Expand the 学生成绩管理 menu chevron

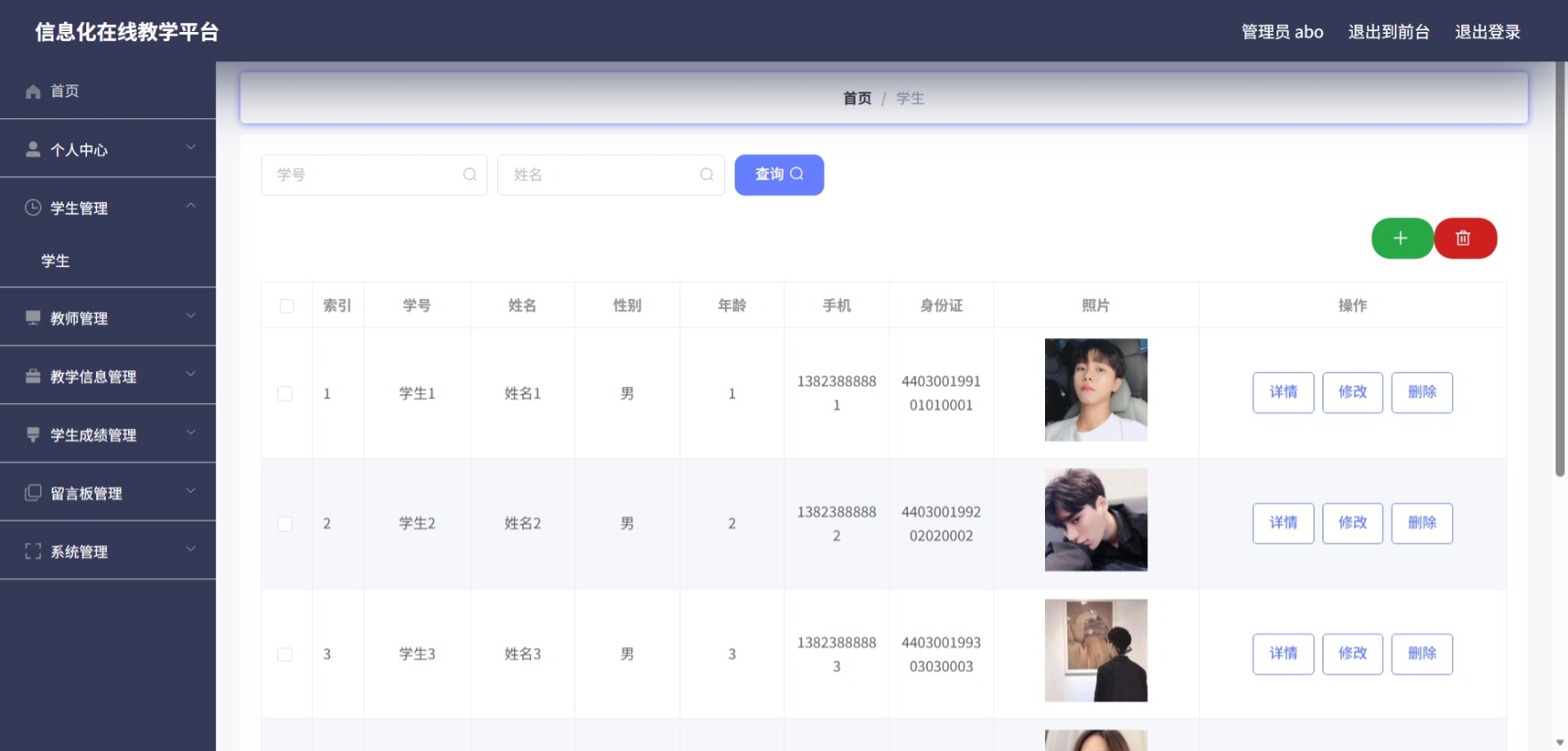click(190, 432)
